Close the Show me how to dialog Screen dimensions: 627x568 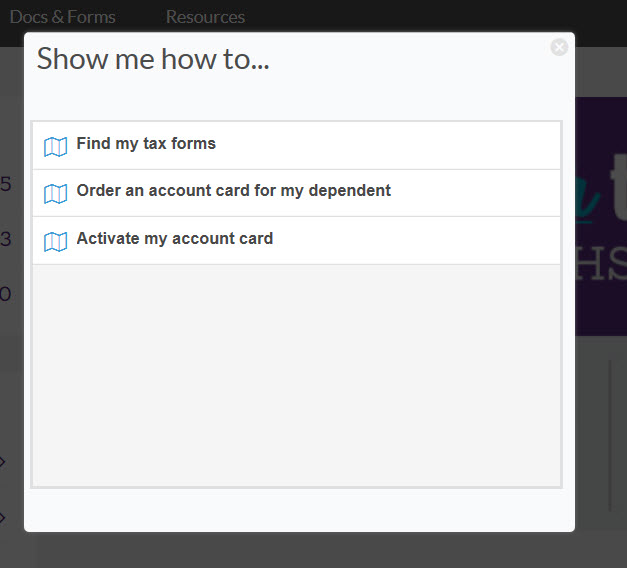pos(559,47)
